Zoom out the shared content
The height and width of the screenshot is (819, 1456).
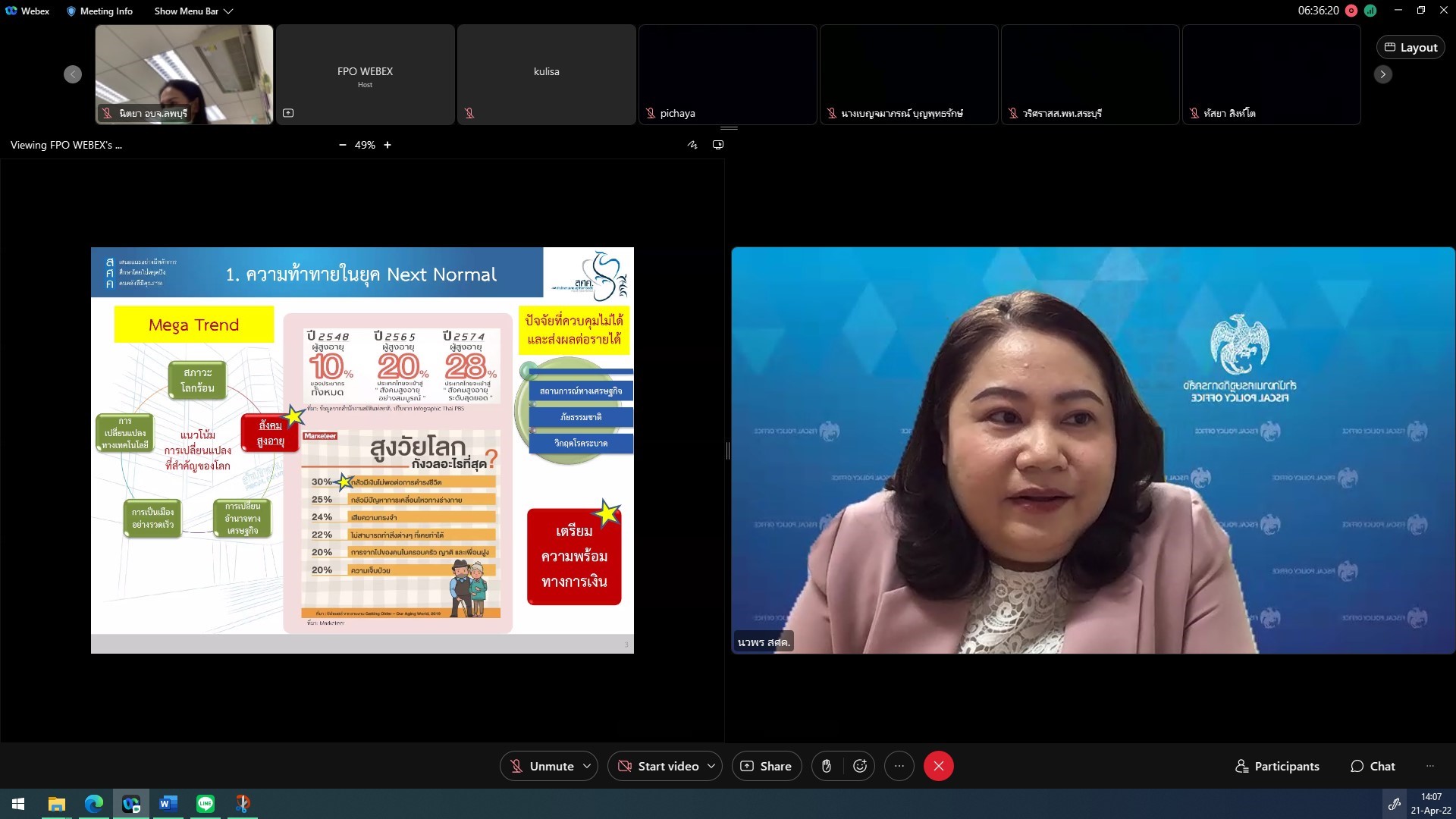(342, 145)
